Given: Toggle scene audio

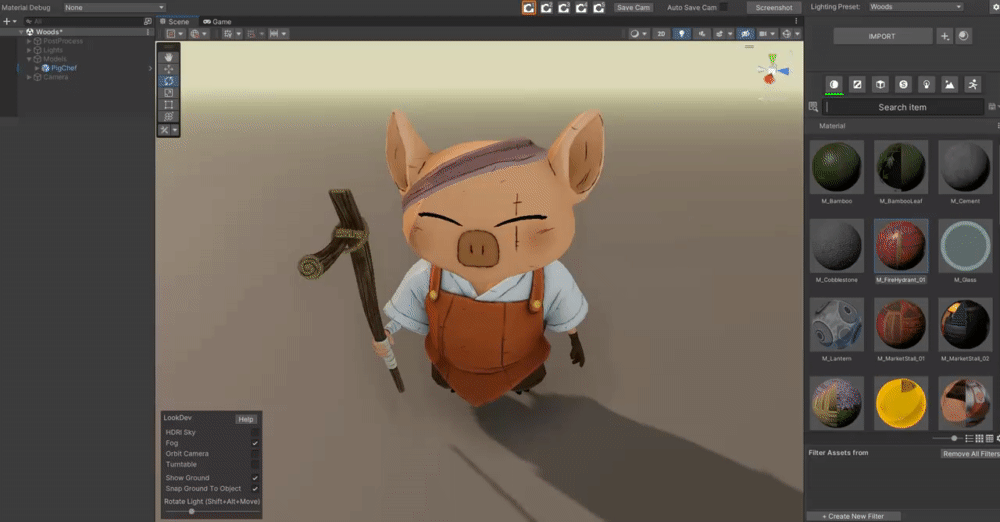Looking at the screenshot, I should tap(702, 34).
